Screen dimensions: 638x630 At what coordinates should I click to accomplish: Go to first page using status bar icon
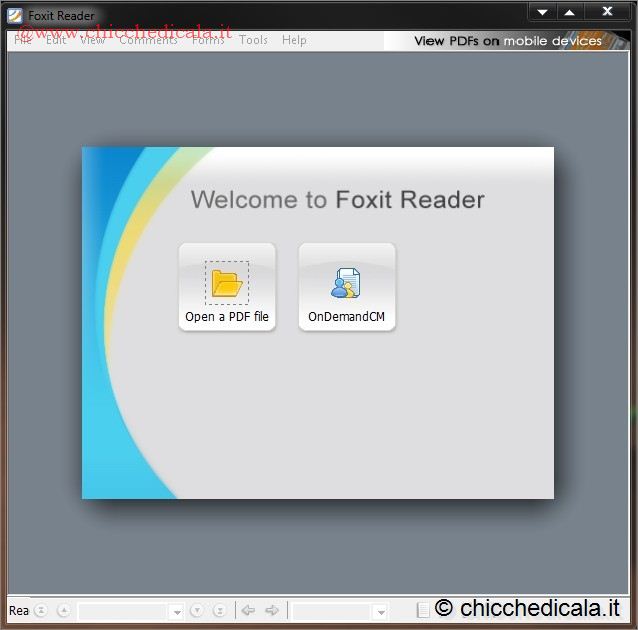[41, 610]
